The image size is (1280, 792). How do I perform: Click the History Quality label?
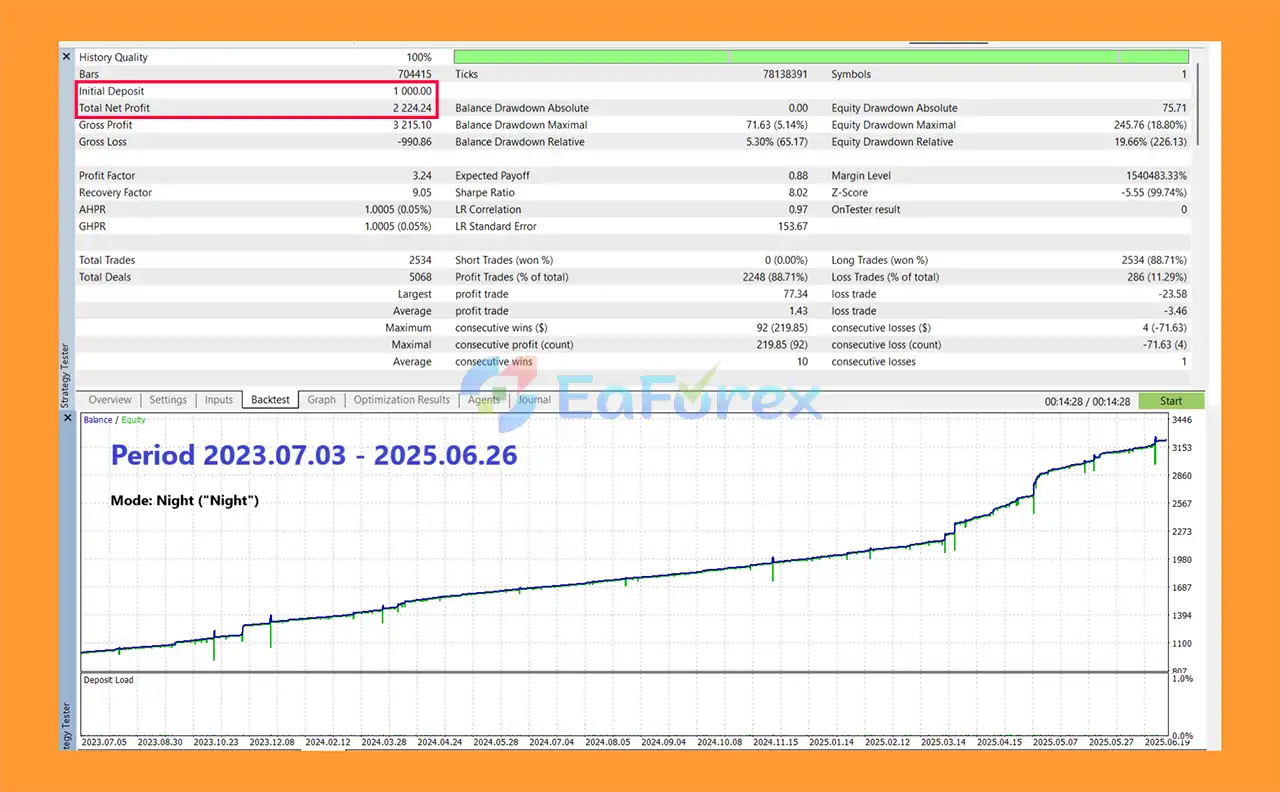coord(113,57)
